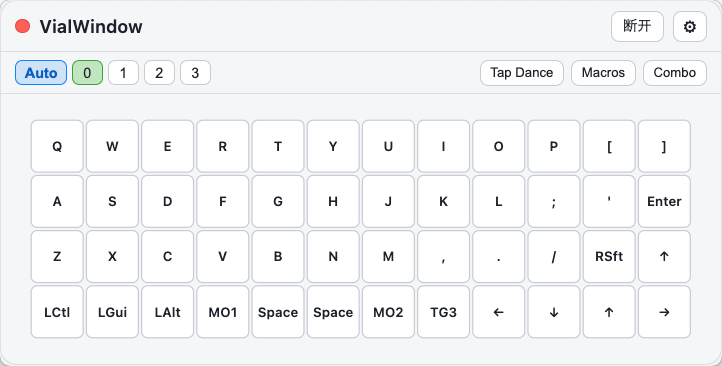Viewport: 722px width, 366px height.
Task: Toggle the Auto layer mode
Action: pyautogui.click(x=41, y=73)
